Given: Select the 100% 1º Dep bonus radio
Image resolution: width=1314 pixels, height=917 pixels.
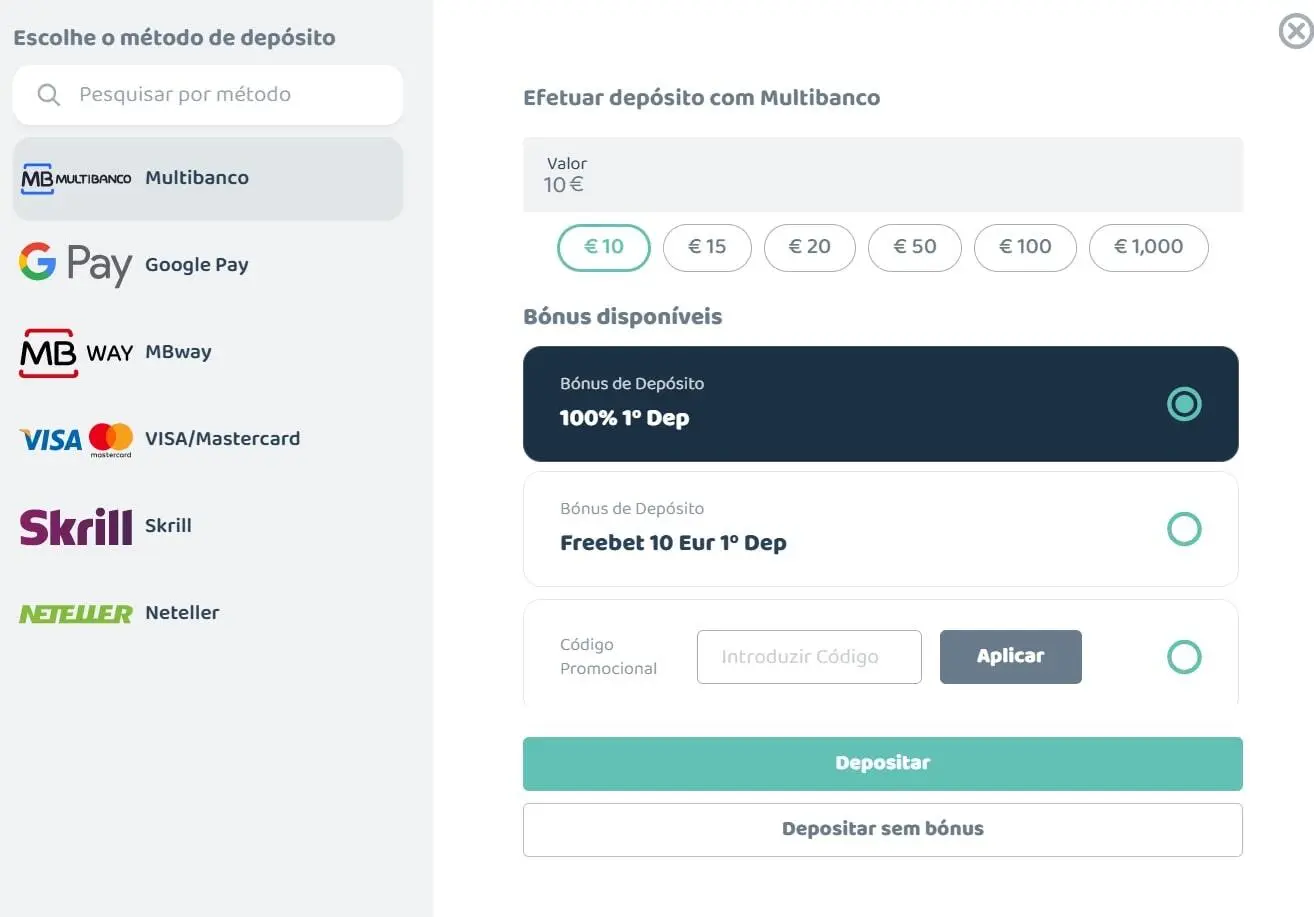Looking at the screenshot, I should (x=1184, y=404).
